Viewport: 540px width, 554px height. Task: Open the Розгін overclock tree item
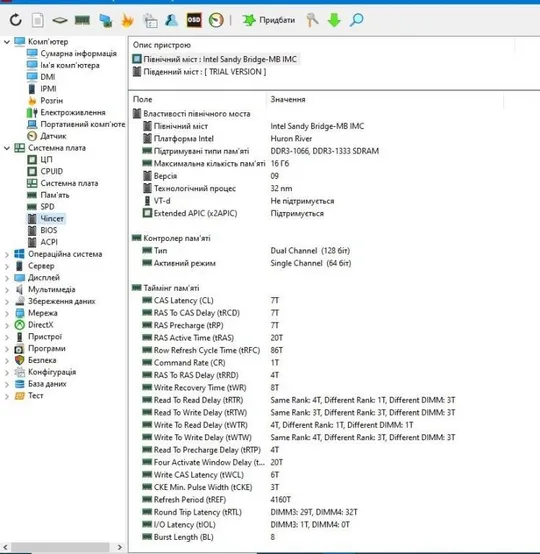(x=51, y=101)
